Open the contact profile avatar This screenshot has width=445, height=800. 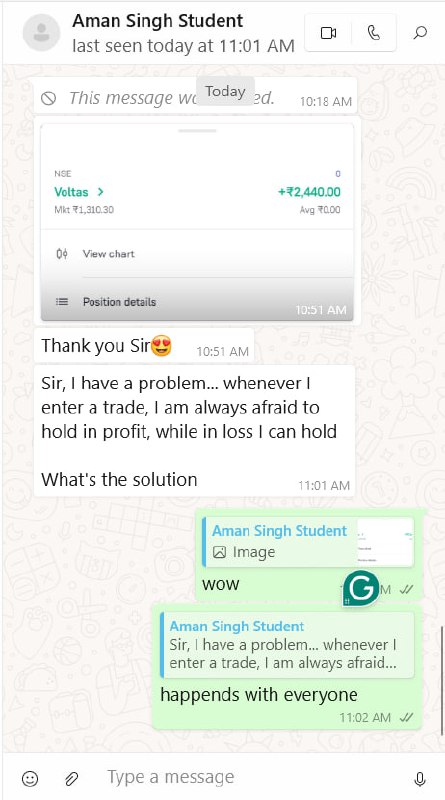coord(41,33)
